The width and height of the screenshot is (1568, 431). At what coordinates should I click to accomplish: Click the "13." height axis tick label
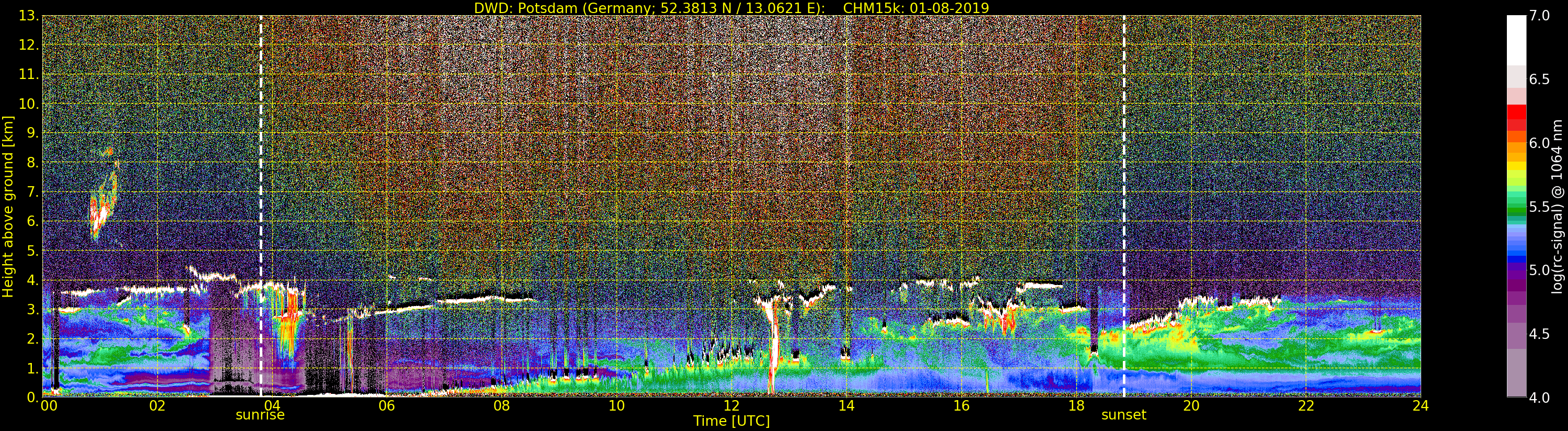coord(29,16)
